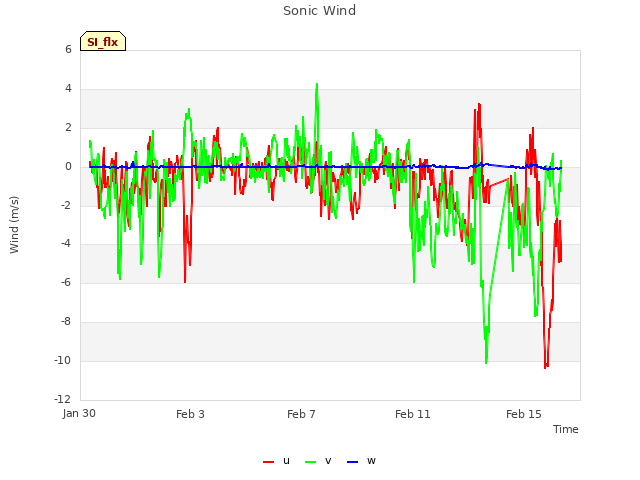This screenshot has height=480, width=640.
Task: Click the y-axis value -4
Action: click(x=66, y=244)
